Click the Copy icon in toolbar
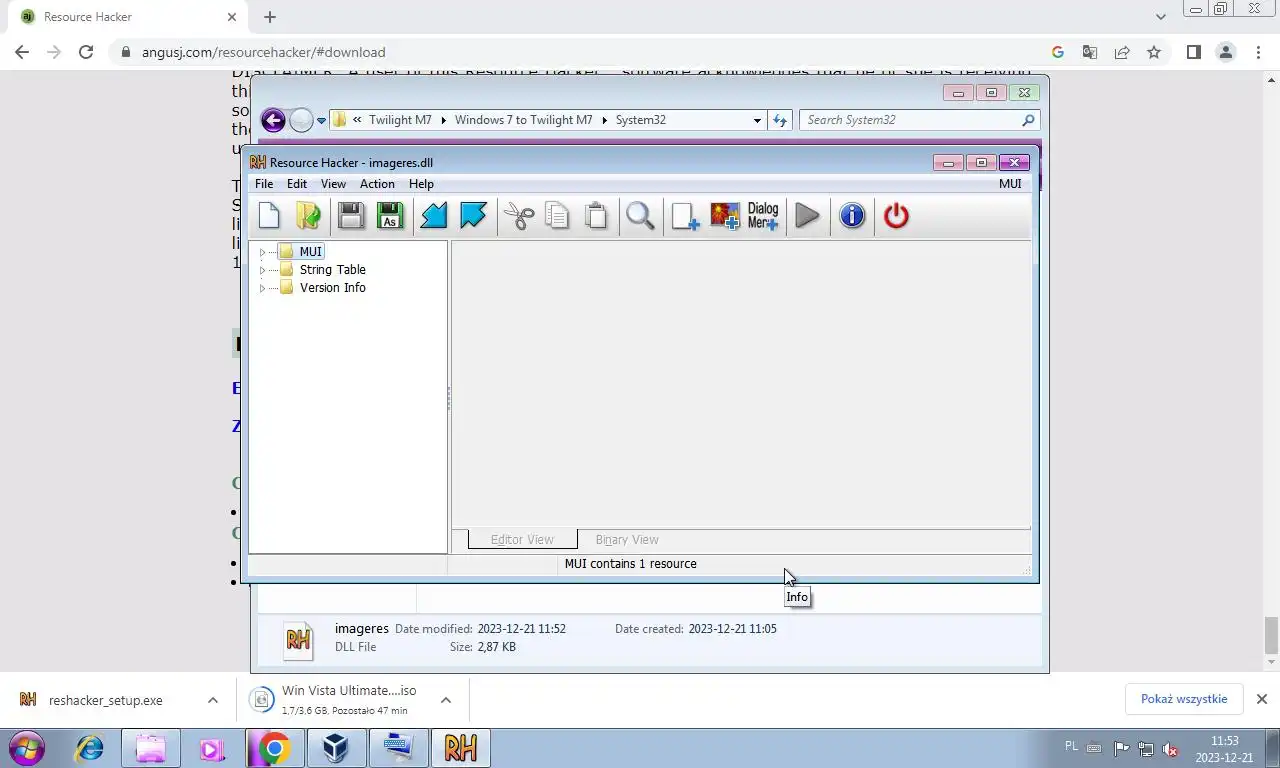The image size is (1280, 768). coord(557,216)
